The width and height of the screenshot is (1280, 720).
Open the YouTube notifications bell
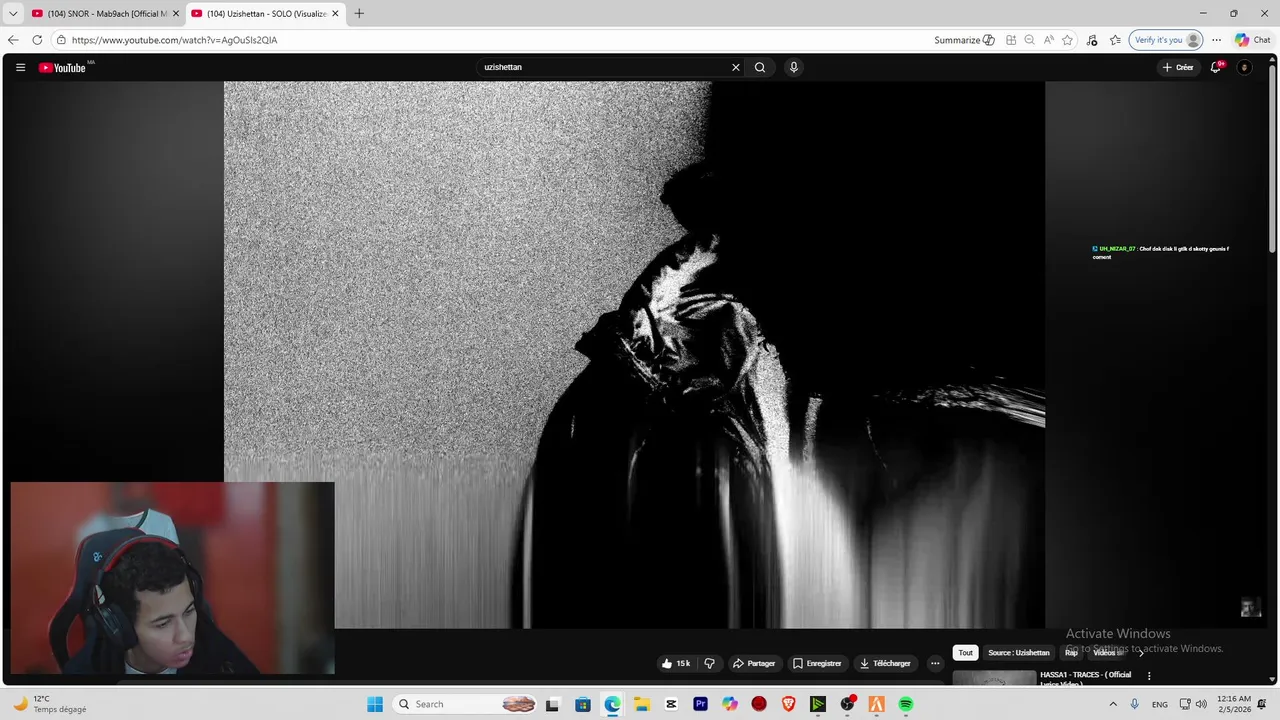point(1216,67)
